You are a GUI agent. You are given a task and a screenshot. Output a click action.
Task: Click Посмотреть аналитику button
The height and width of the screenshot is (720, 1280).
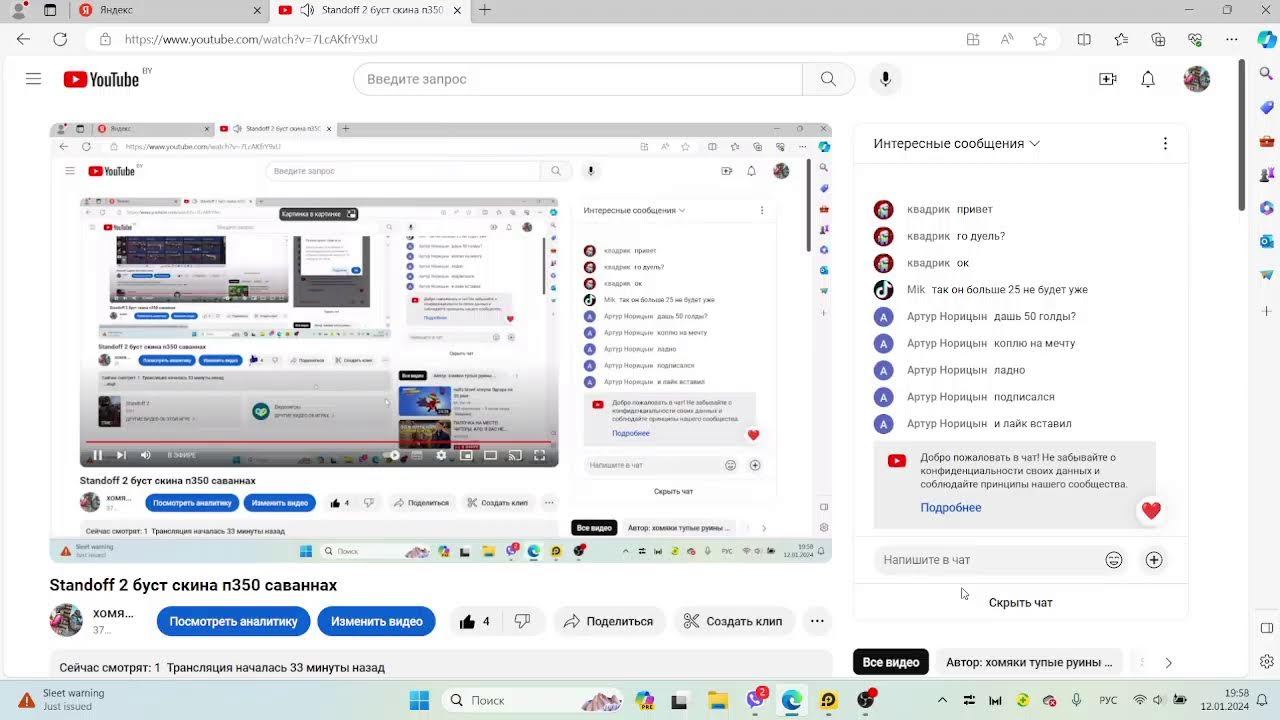click(233, 621)
